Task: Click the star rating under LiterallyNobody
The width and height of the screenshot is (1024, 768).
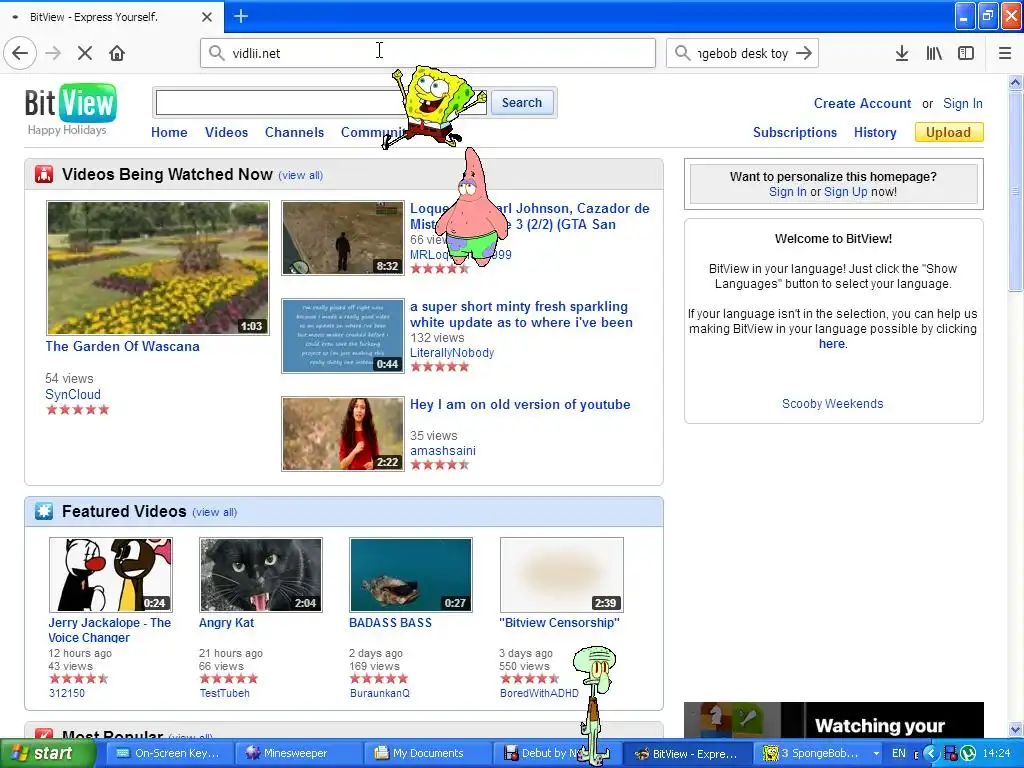Action: [440, 366]
